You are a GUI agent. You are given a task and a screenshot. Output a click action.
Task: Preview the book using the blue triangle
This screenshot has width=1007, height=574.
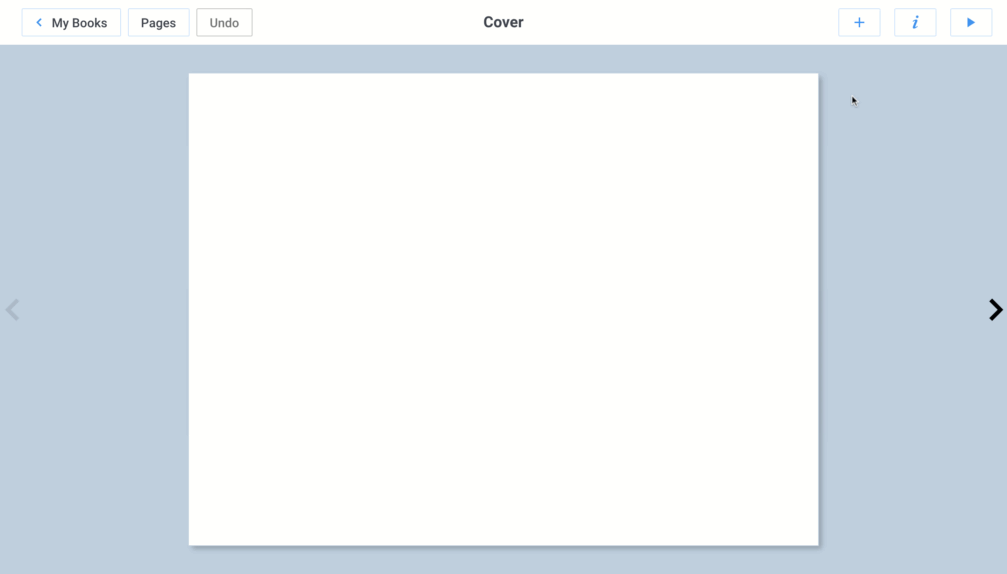pyautogui.click(x=970, y=22)
